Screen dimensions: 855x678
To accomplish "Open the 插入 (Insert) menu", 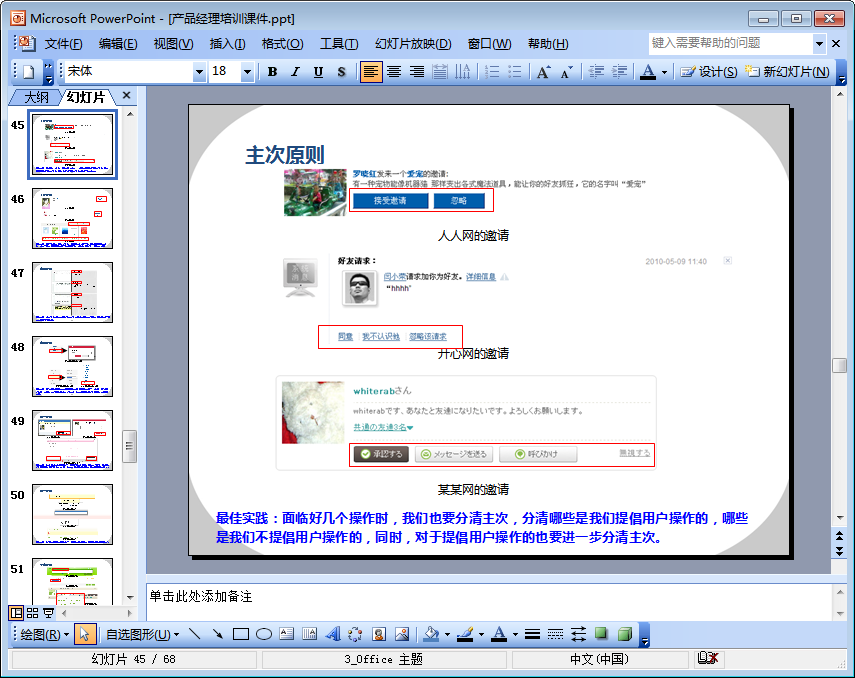I will [x=227, y=44].
